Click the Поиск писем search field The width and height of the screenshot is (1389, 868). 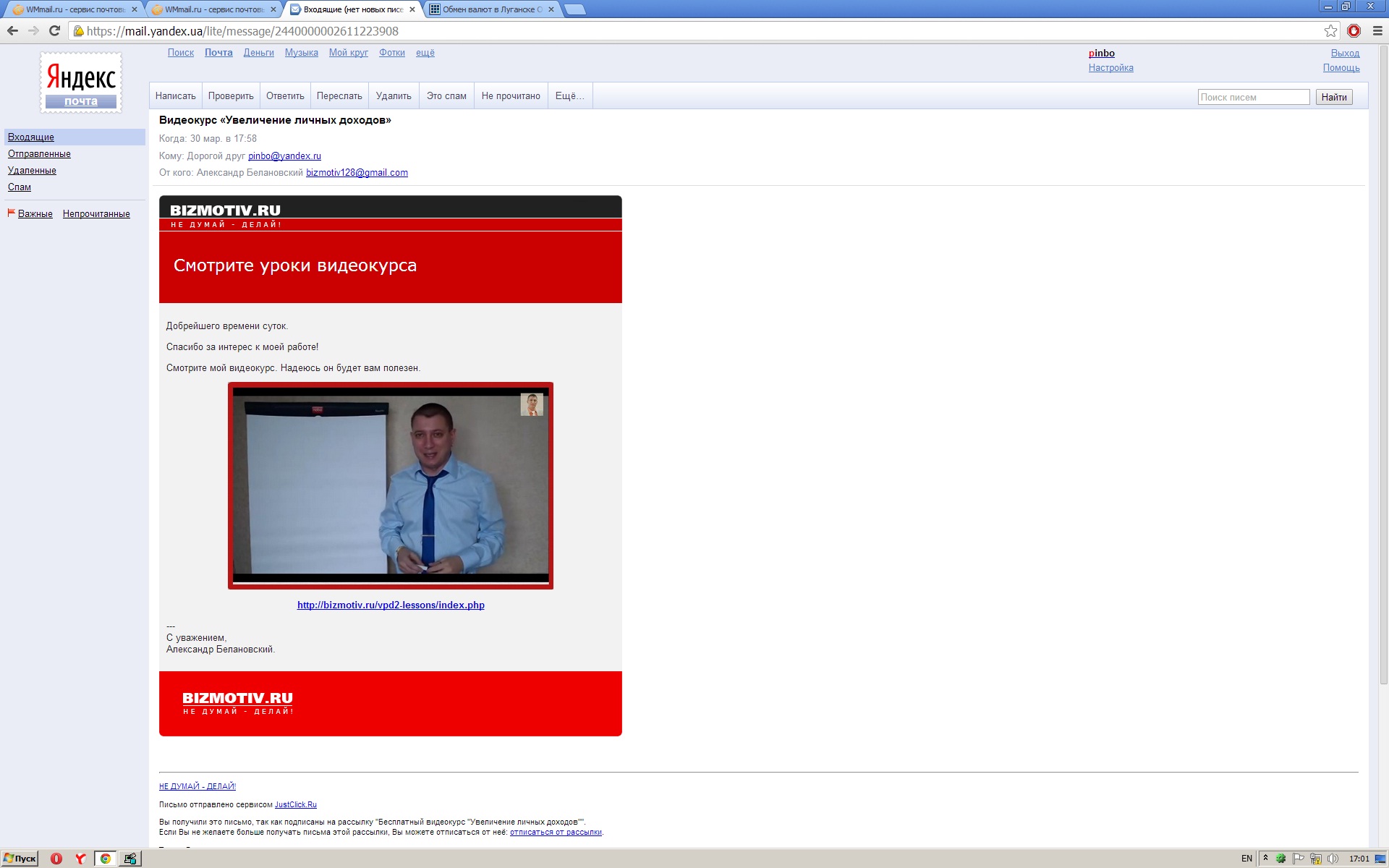click(x=1253, y=97)
